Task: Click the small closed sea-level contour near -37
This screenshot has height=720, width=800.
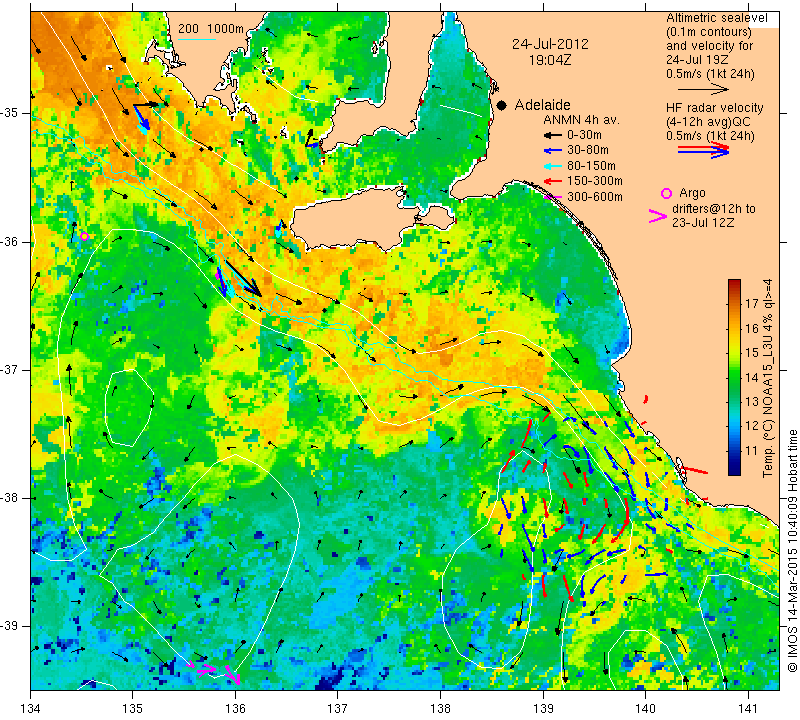Action: click(130, 407)
